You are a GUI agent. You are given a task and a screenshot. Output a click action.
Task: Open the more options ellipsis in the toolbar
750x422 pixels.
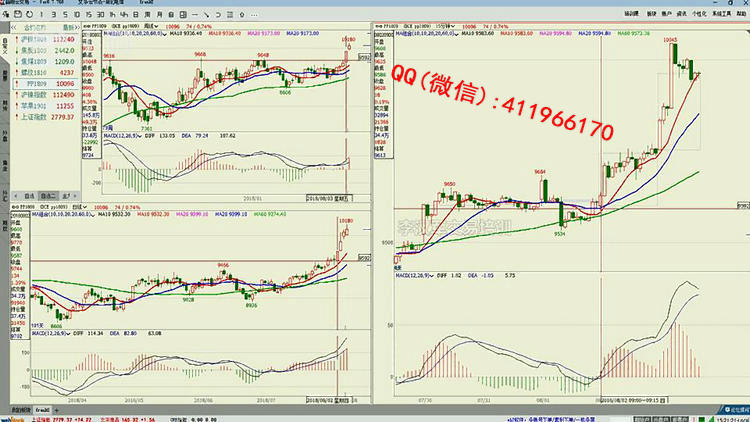tap(254, 14)
